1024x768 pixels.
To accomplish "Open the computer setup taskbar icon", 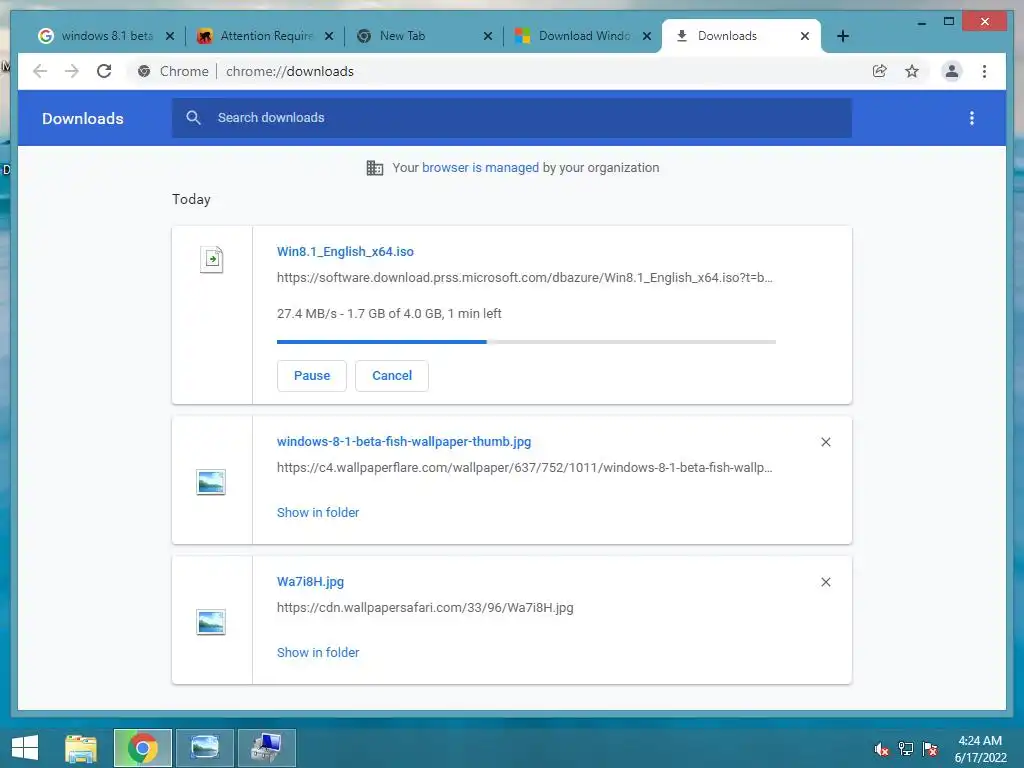I will (x=266, y=748).
